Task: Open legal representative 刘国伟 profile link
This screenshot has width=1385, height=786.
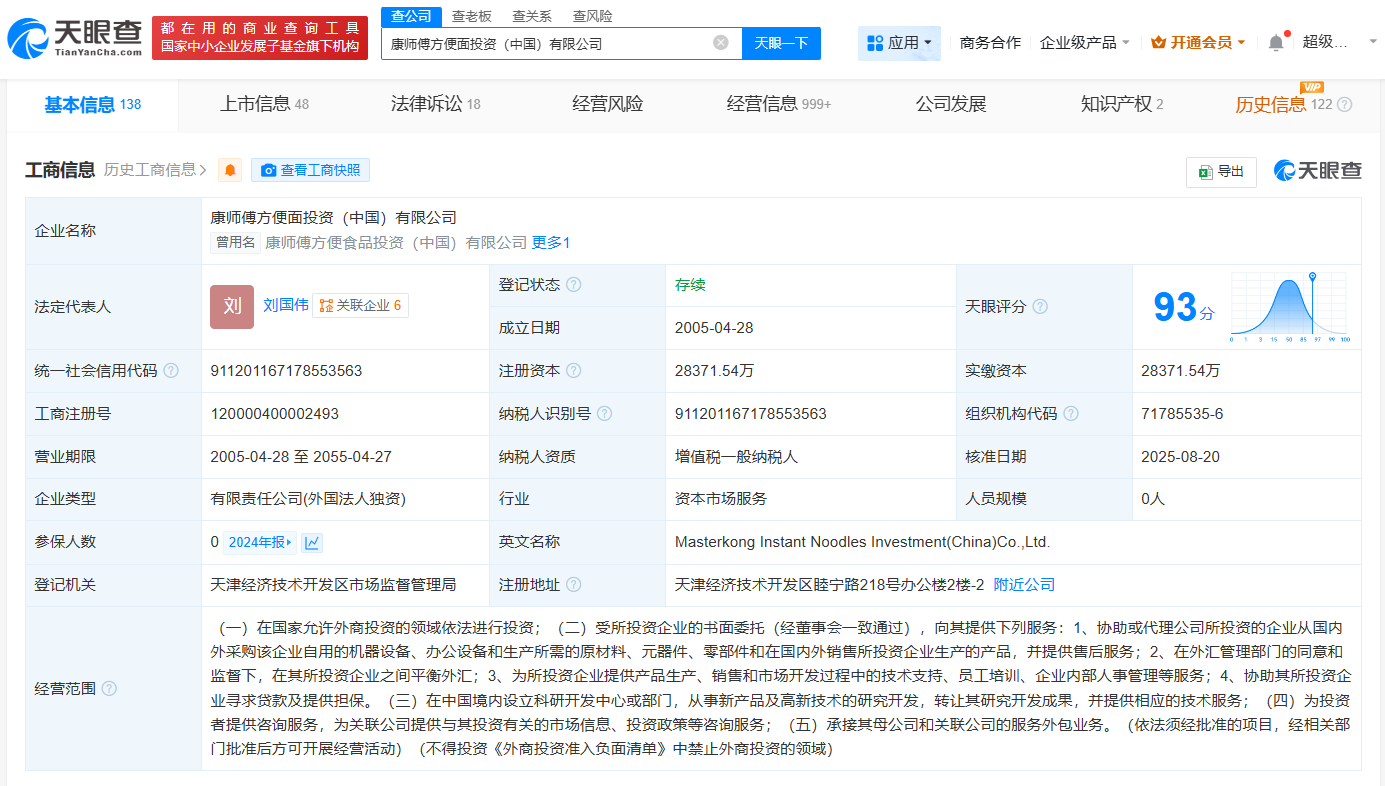Action: pyautogui.click(x=285, y=305)
